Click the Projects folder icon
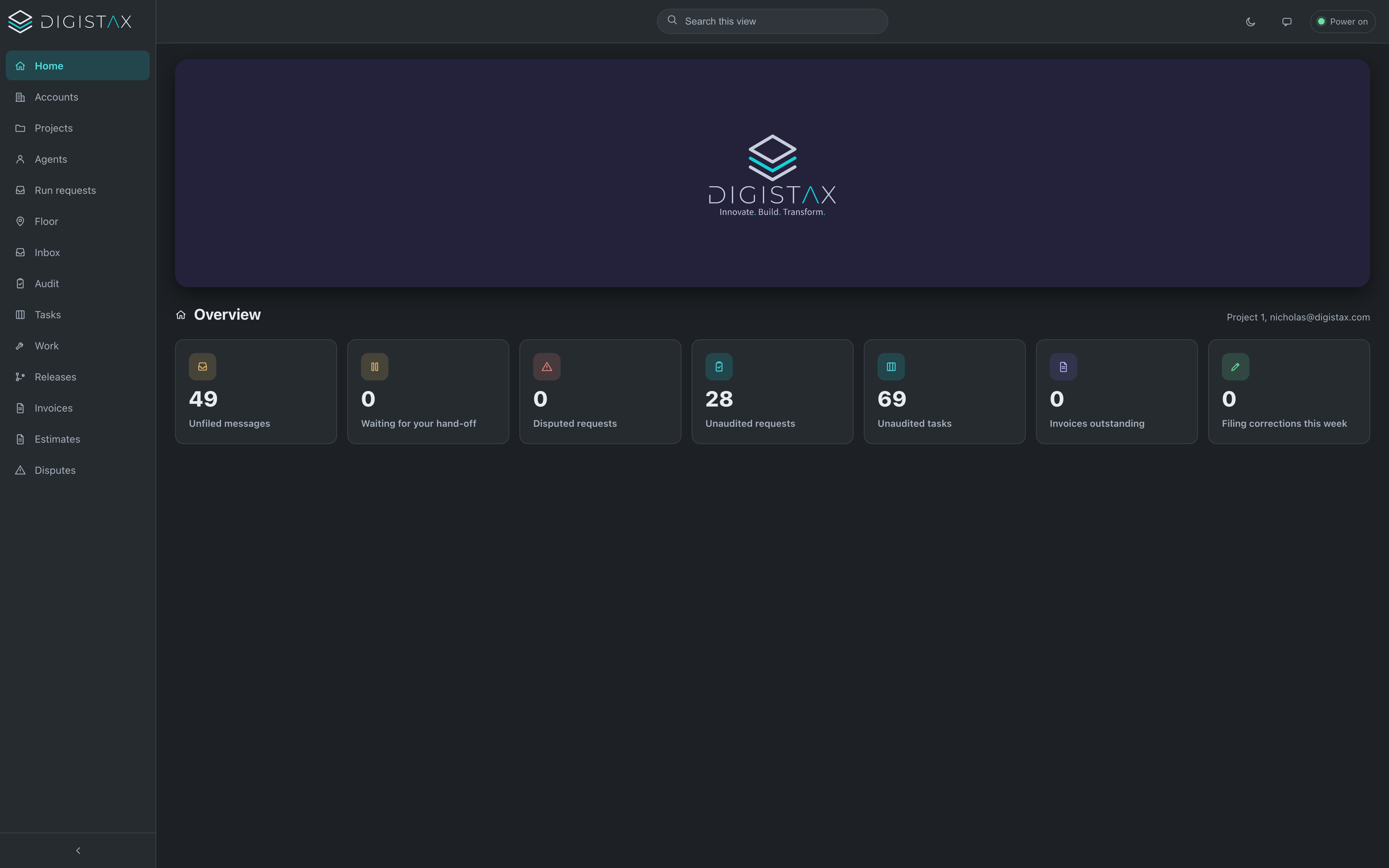 click(20, 128)
